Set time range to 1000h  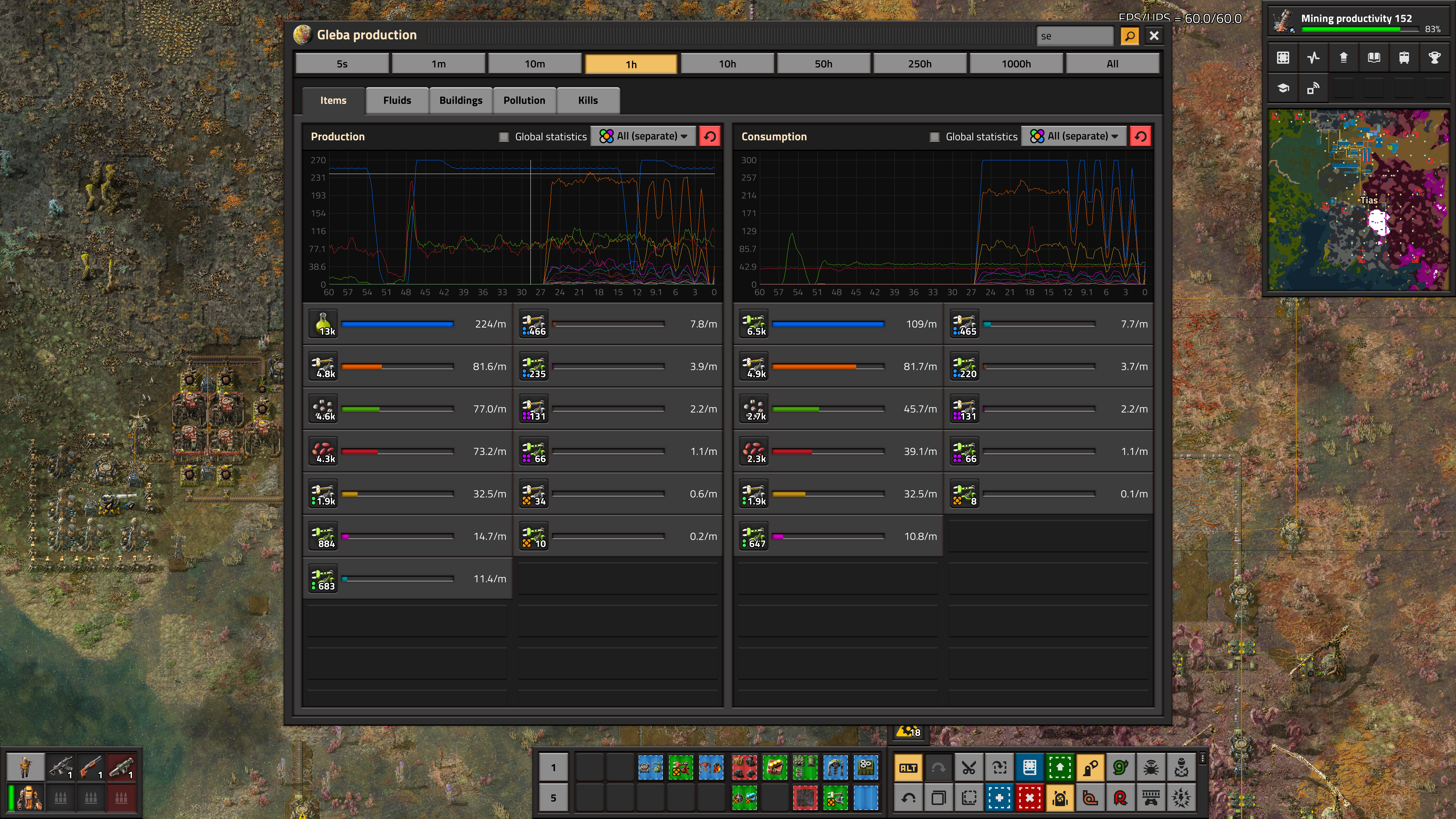(x=1016, y=64)
